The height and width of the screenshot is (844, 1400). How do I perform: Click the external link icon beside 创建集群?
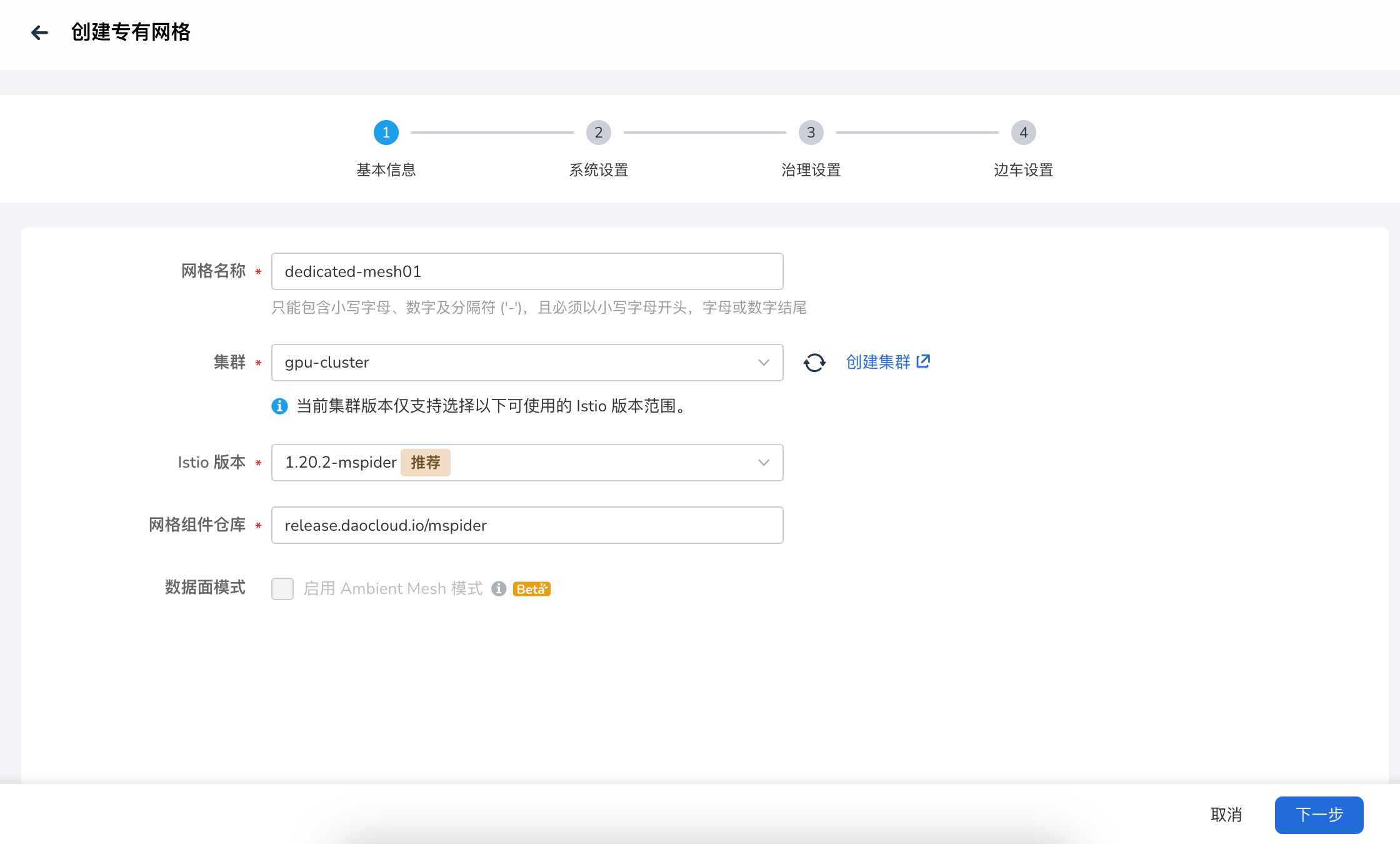(x=923, y=361)
